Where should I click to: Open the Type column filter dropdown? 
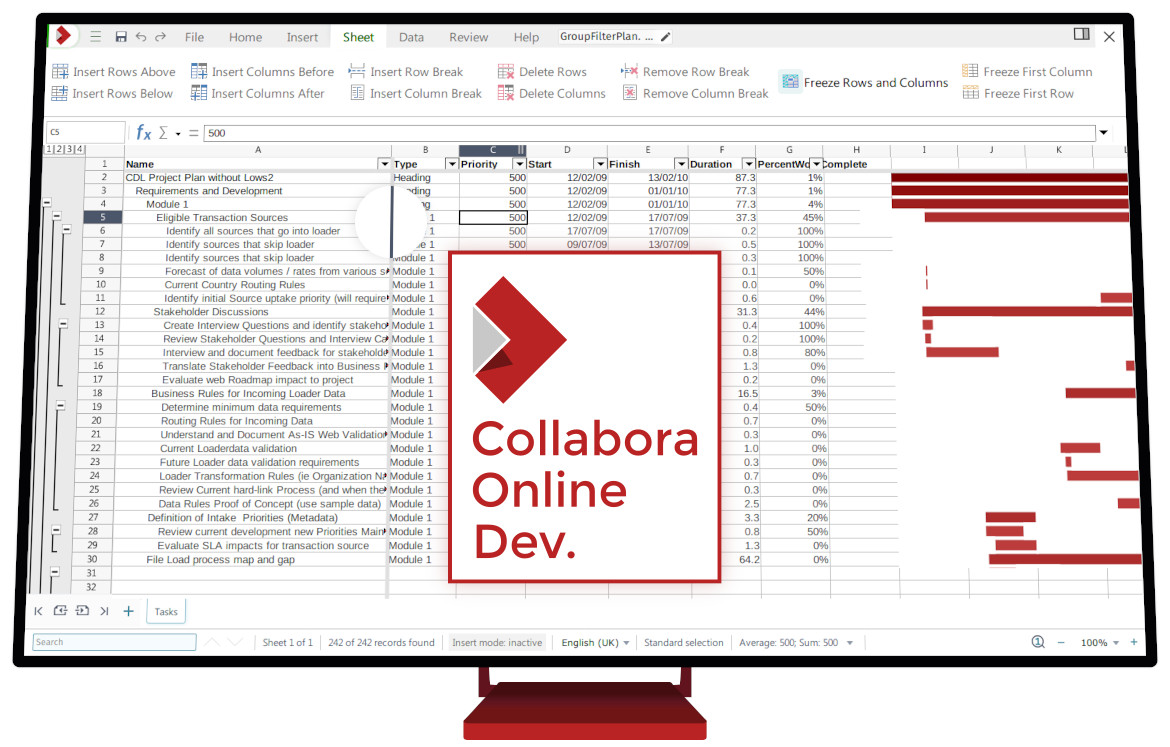[451, 164]
